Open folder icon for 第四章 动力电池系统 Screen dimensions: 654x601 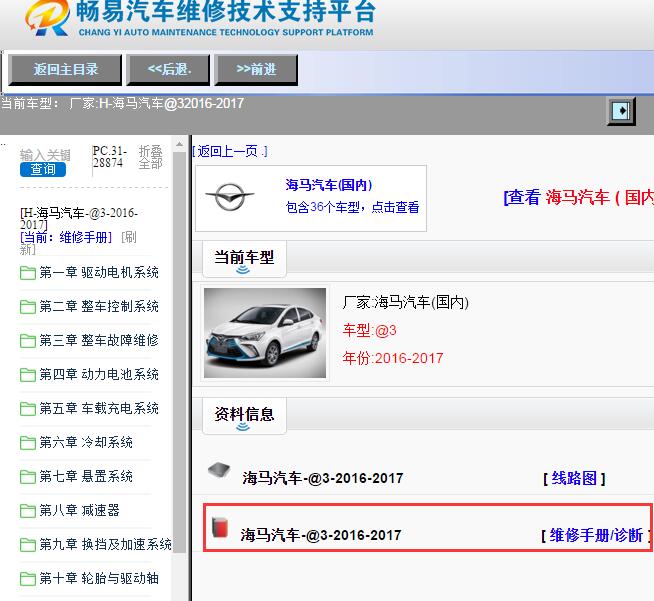(28, 375)
